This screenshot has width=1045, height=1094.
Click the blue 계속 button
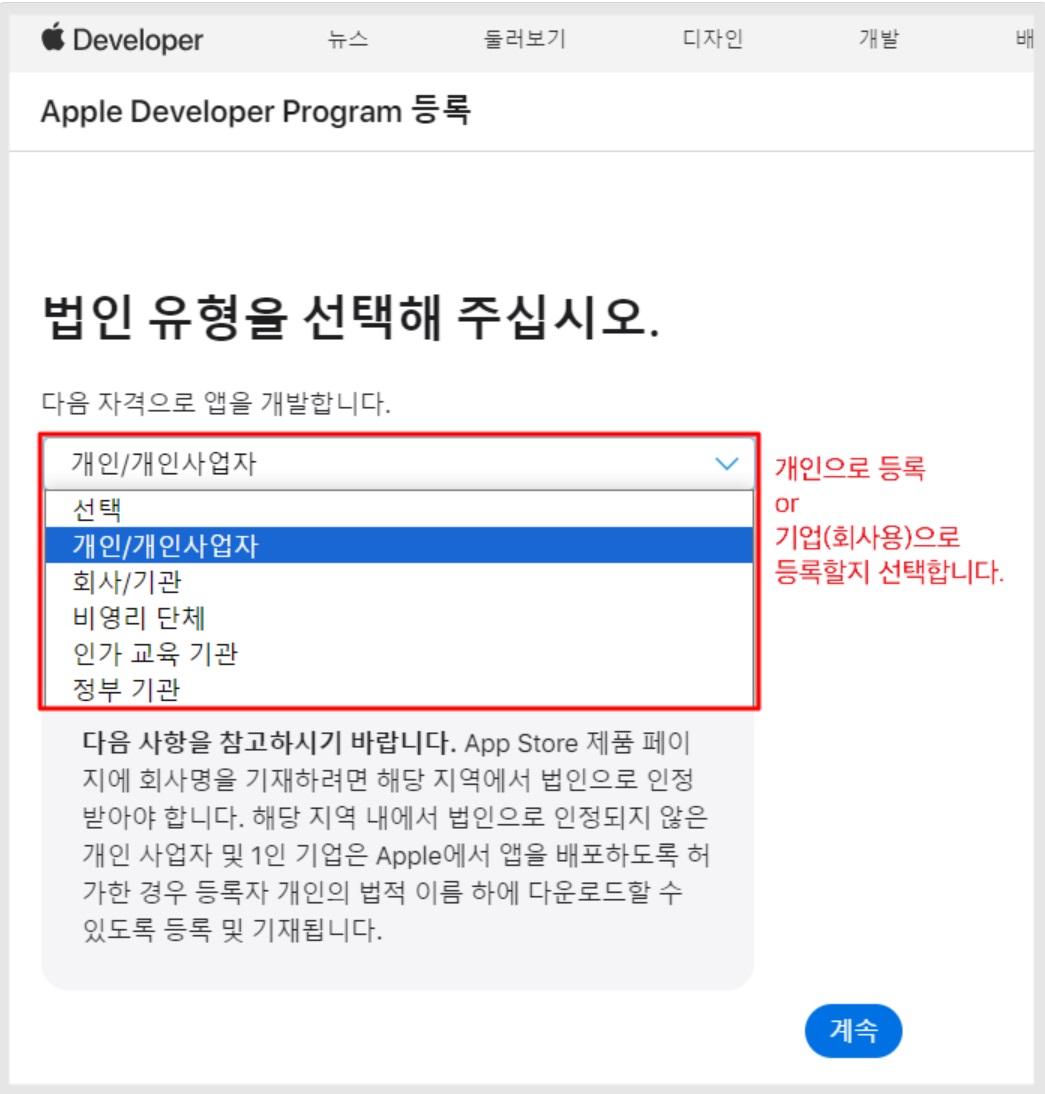tap(853, 1031)
